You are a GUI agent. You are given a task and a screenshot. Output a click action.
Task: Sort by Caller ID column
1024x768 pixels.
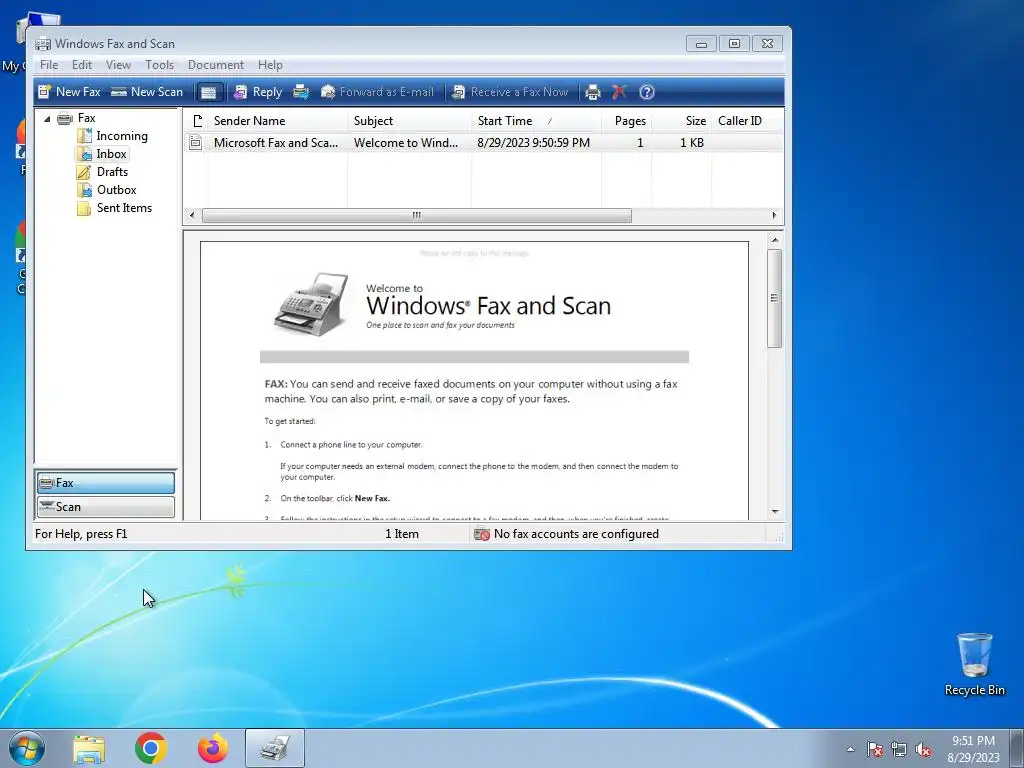[747, 121]
